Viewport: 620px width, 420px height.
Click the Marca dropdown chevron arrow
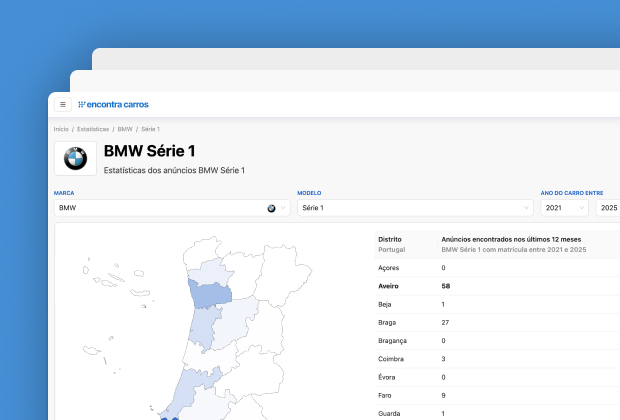click(283, 208)
